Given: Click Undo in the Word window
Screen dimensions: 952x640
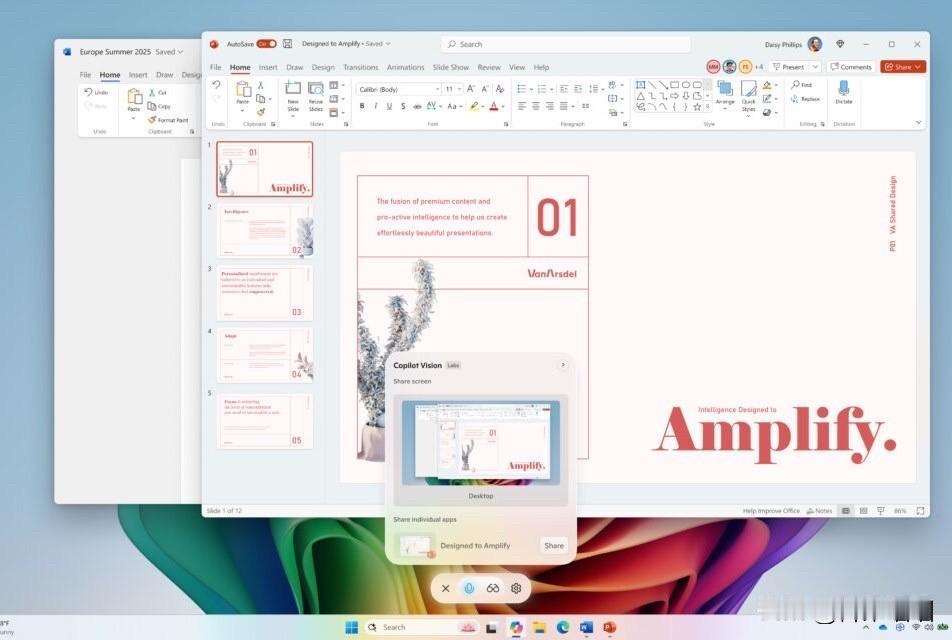Looking at the screenshot, I should 96,92.
